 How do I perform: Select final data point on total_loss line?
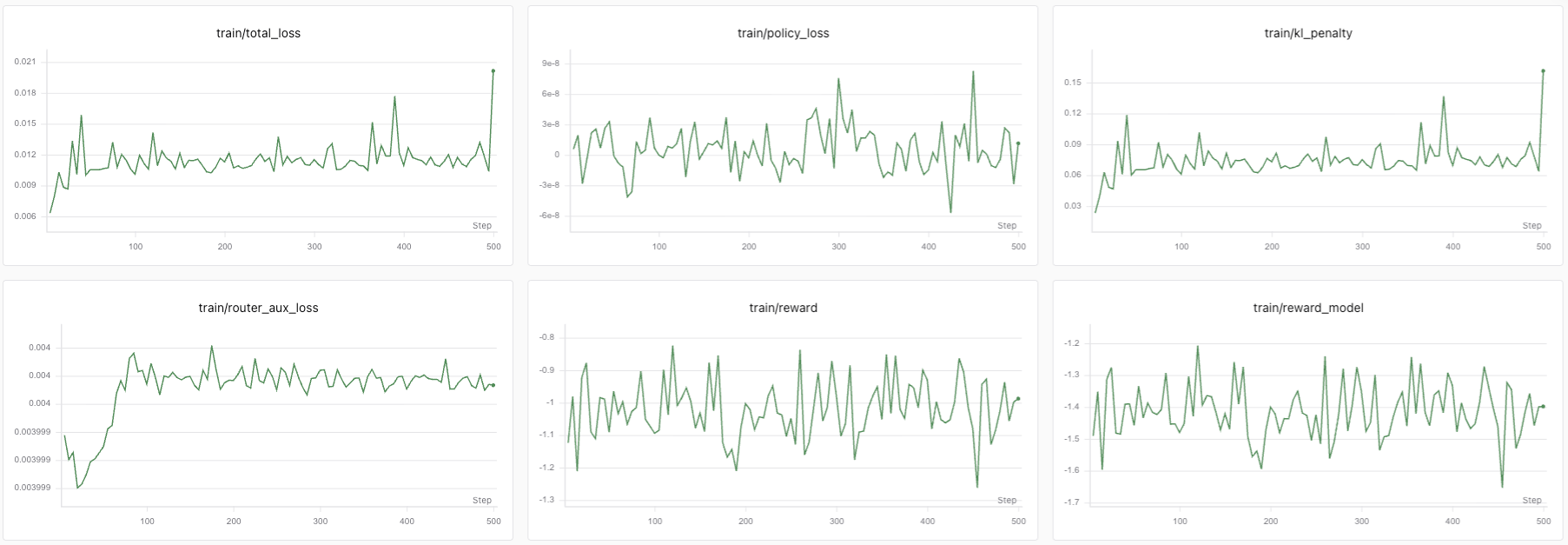point(493,70)
